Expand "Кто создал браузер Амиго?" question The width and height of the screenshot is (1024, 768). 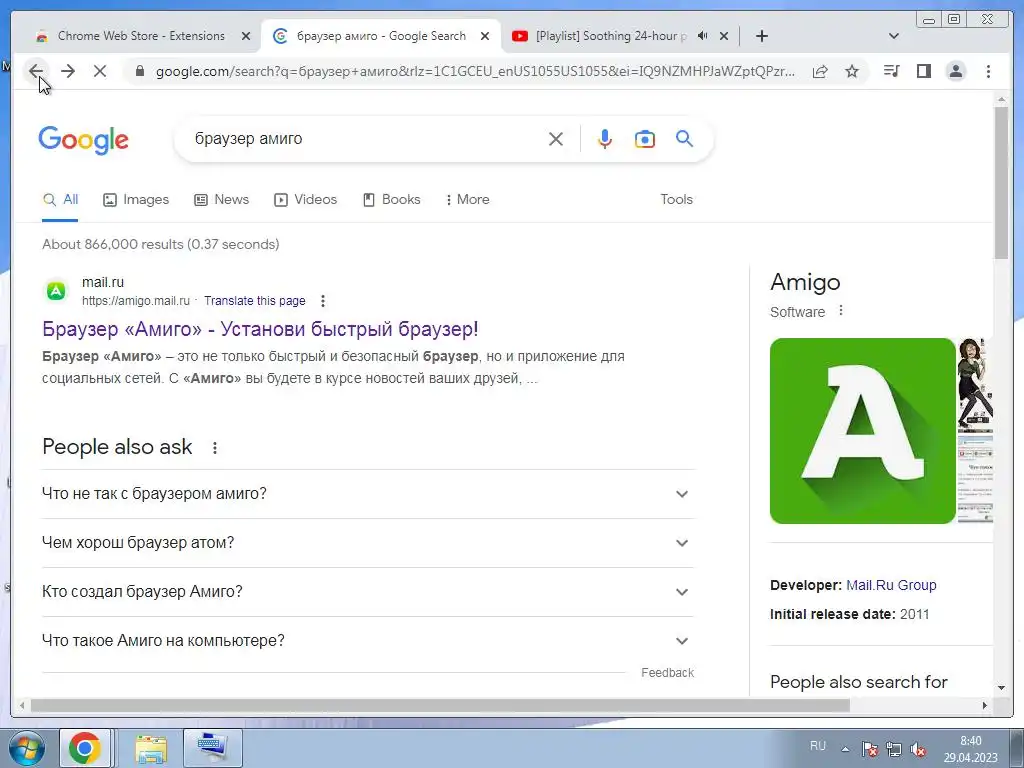(x=368, y=592)
